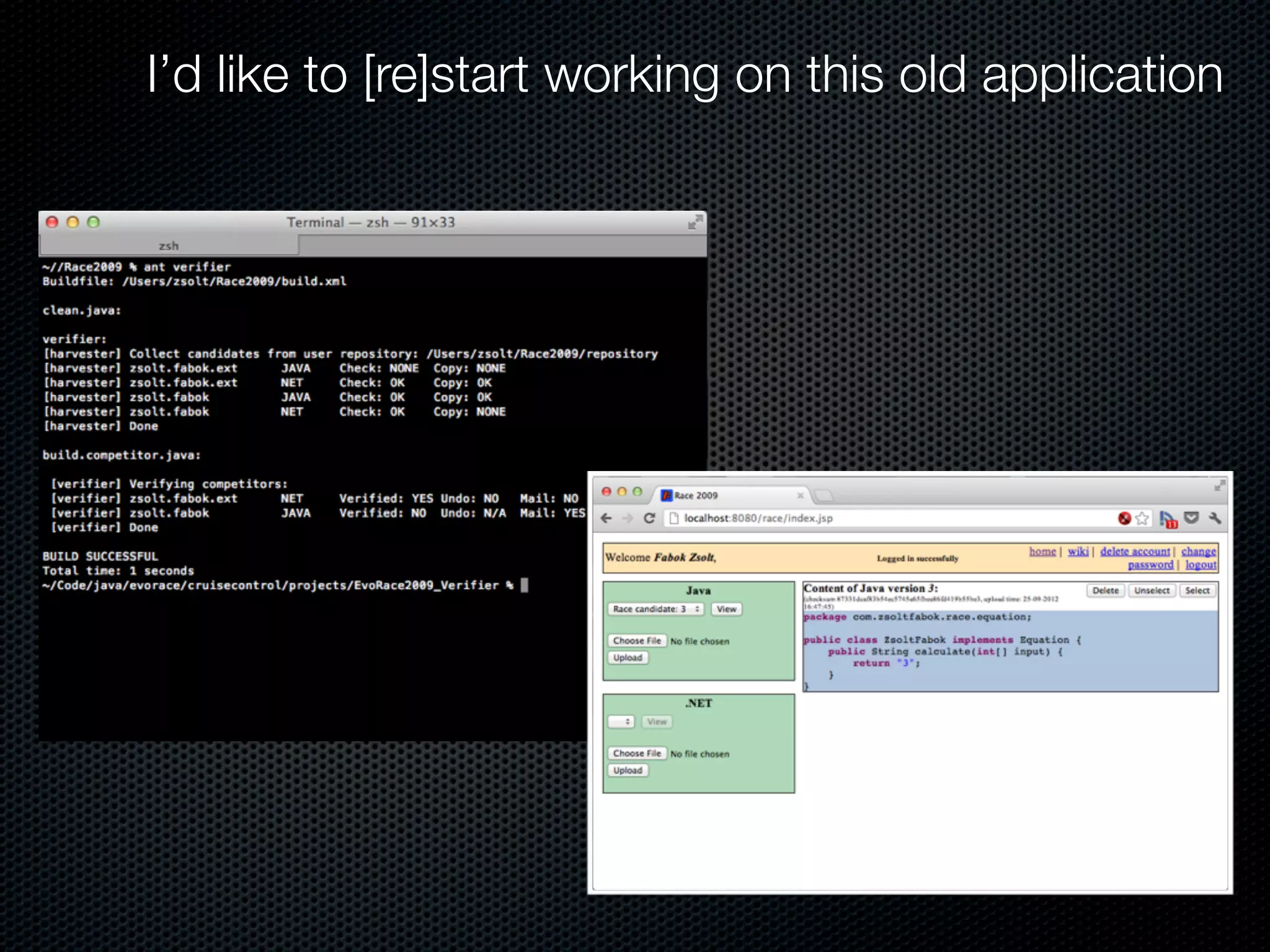
Task: Click the delete account link
Action: coord(1135,552)
